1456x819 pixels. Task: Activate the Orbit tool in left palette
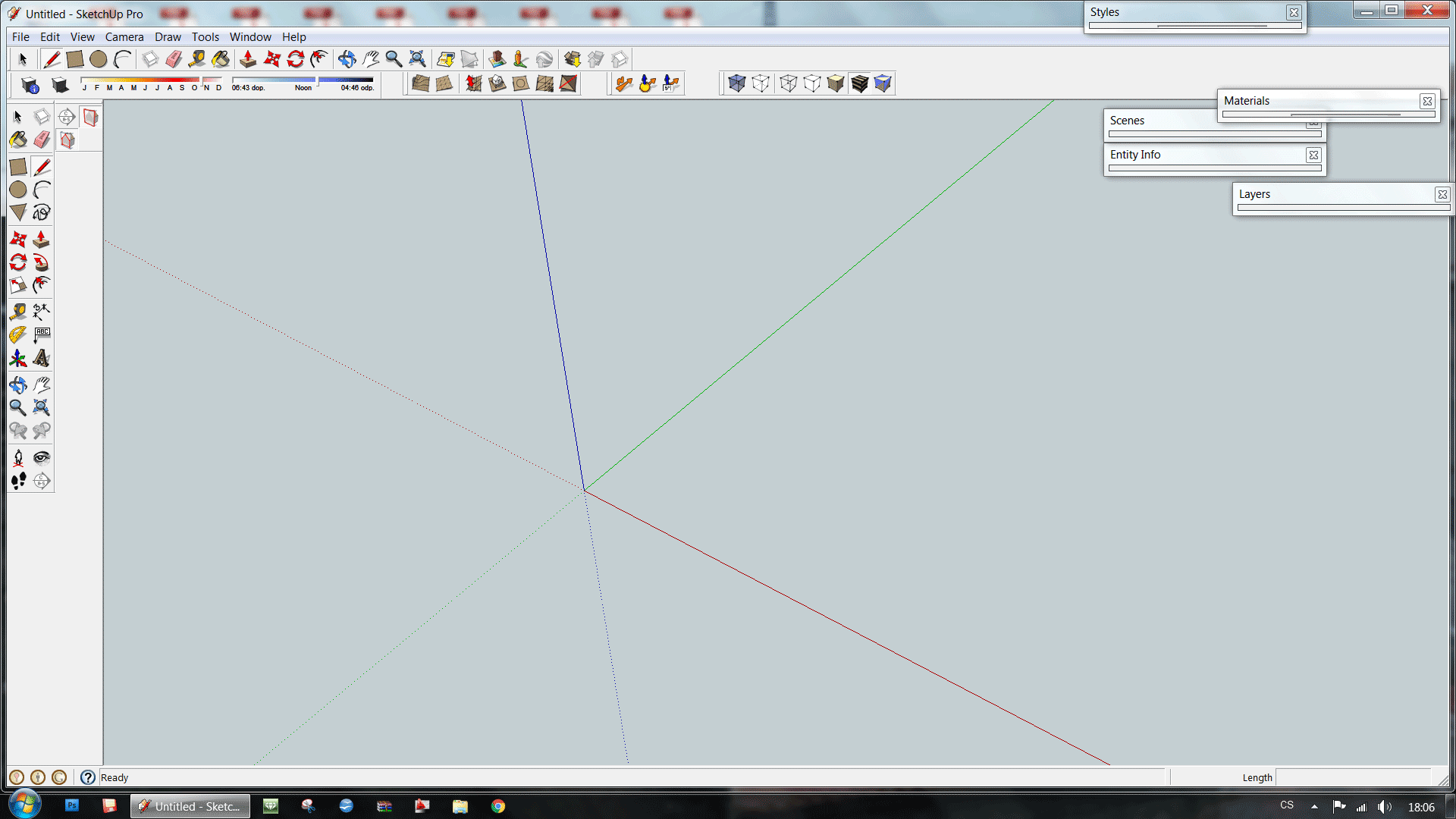(x=18, y=384)
